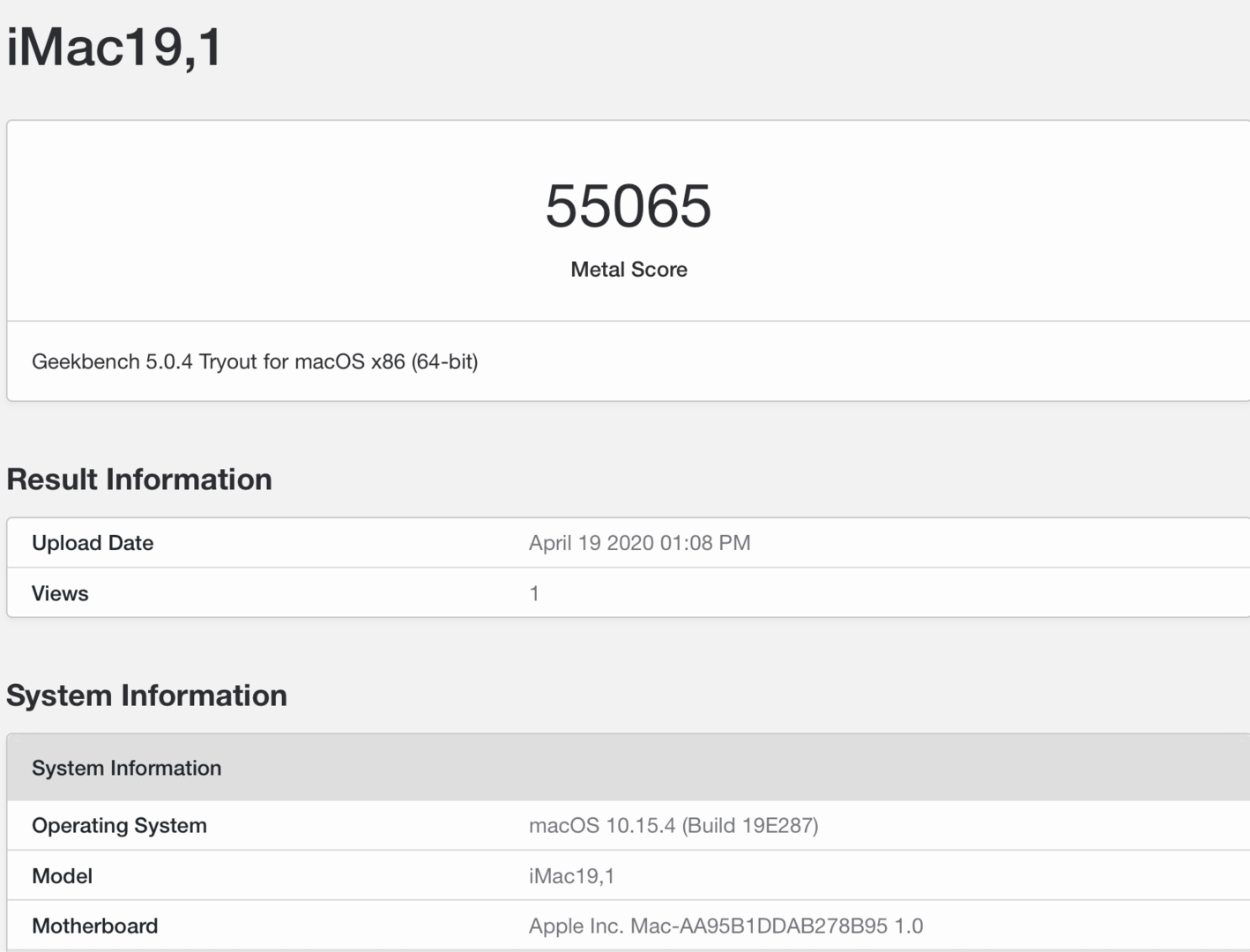Click the macOS 10.15.4 version text
The width and height of the screenshot is (1250, 952).
point(602,826)
